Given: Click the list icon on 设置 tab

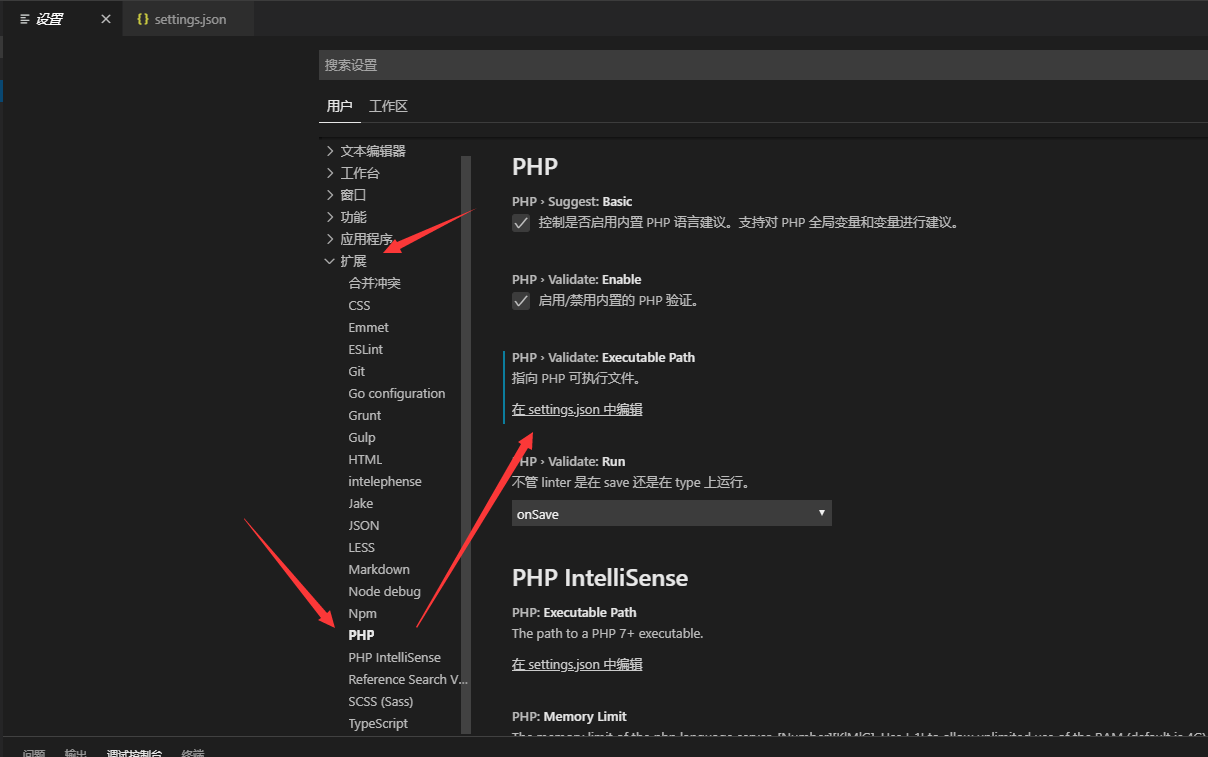Looking at the screenshot, I should [25, 19].
